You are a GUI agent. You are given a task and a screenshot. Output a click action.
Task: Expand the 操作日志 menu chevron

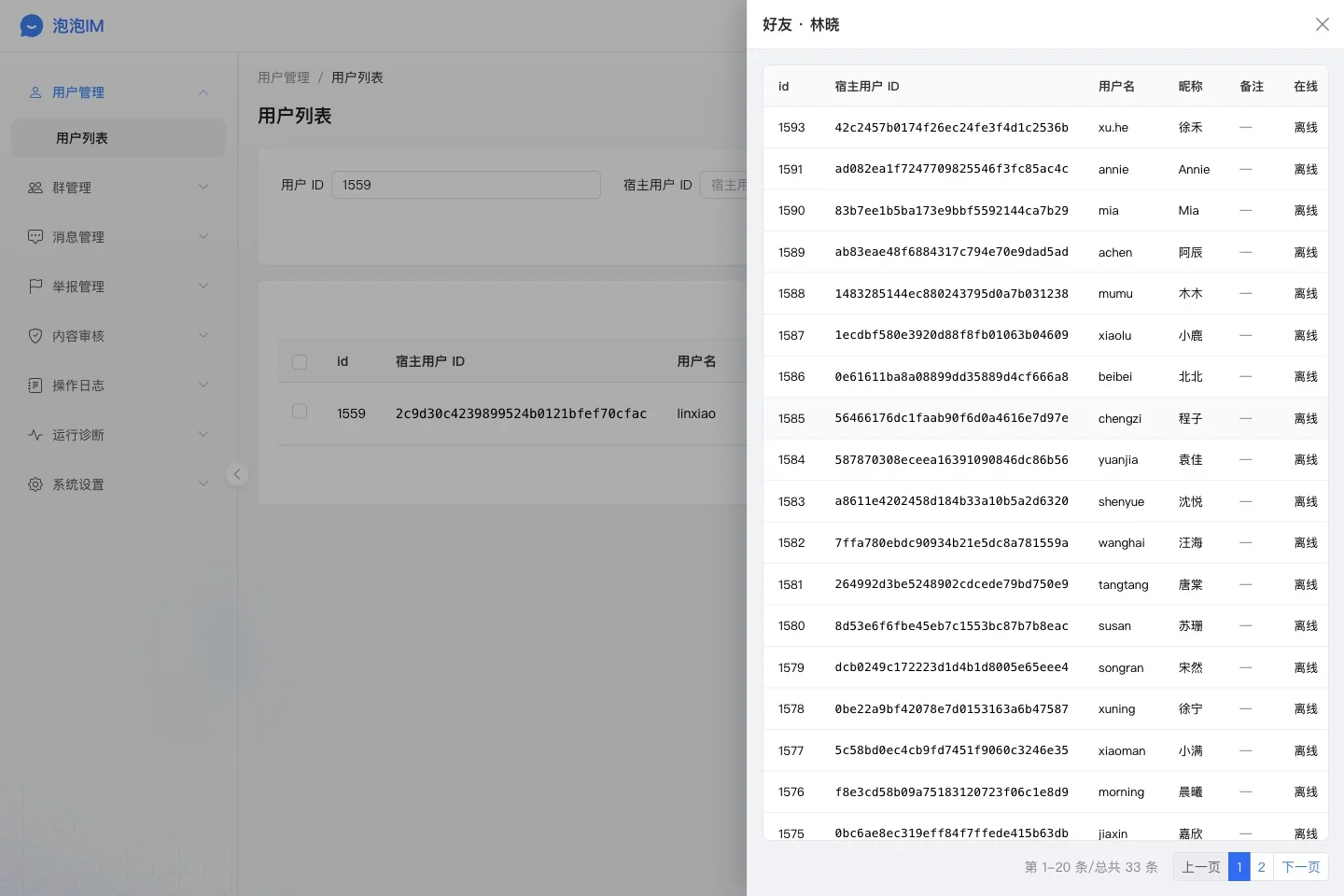coord(203,385)
